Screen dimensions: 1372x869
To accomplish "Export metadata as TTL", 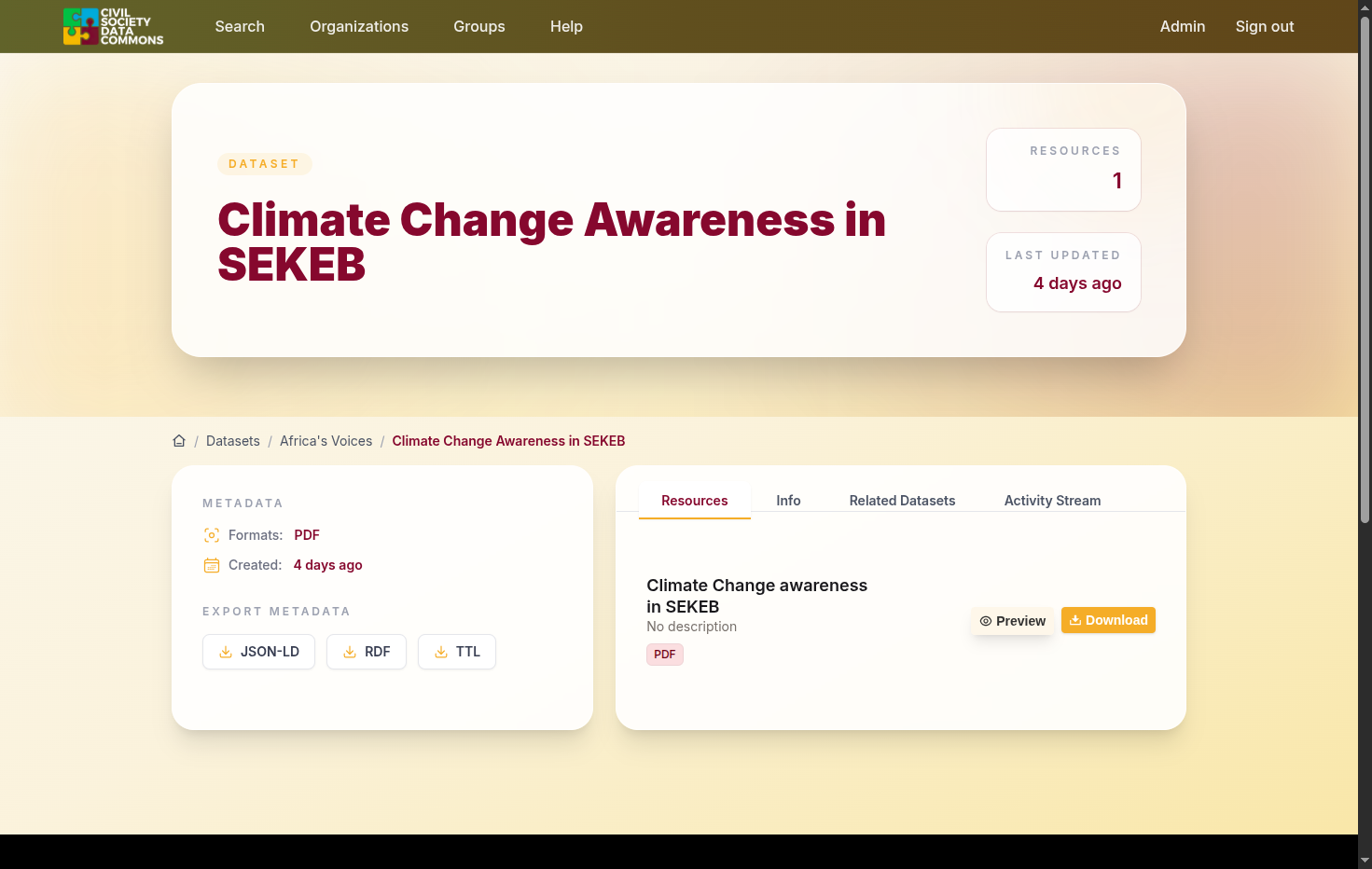I will coord(457,652).
